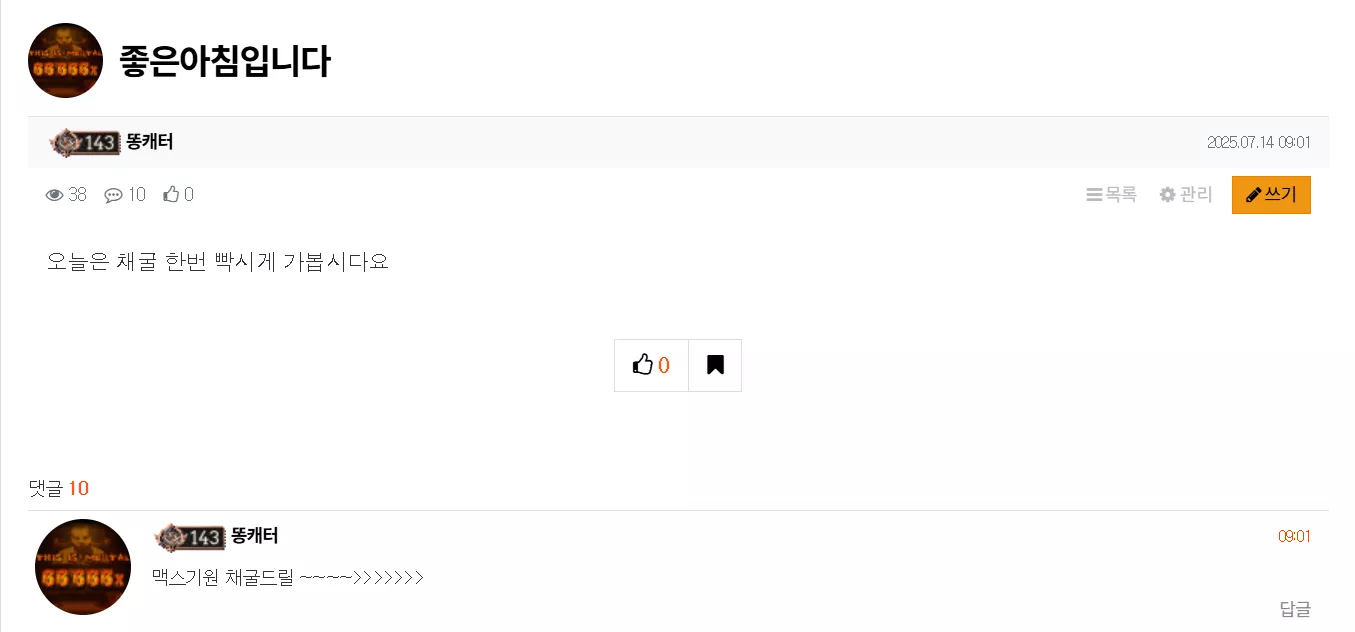This screenshot has height=632, width=1355.
Task: Click the thumbs-up like button in post
Action: pyautogui.click(x=651, y=365)
